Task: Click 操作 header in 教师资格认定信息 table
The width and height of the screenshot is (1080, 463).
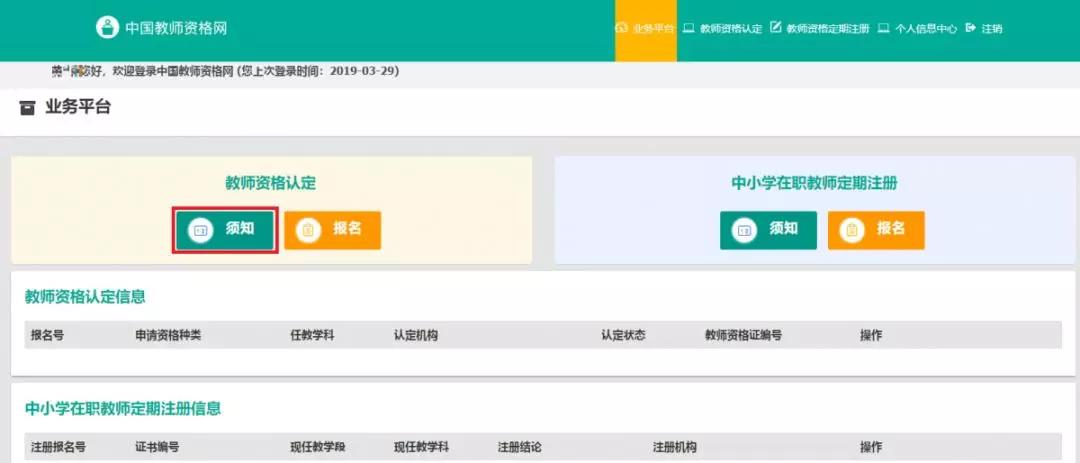Action: 871,336
